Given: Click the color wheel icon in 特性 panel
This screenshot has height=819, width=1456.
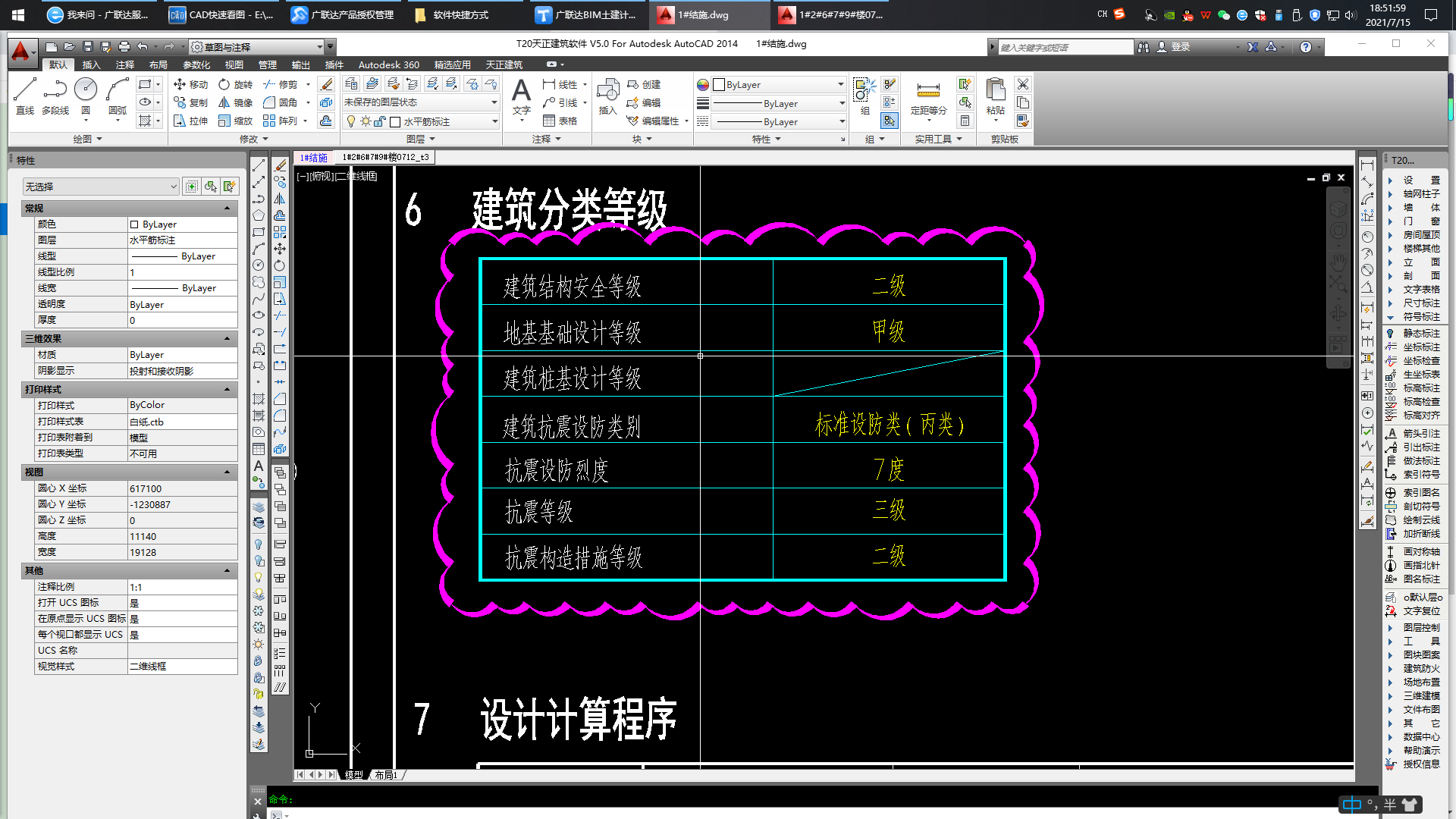Looking at the screenshot, I should (703, 85).
